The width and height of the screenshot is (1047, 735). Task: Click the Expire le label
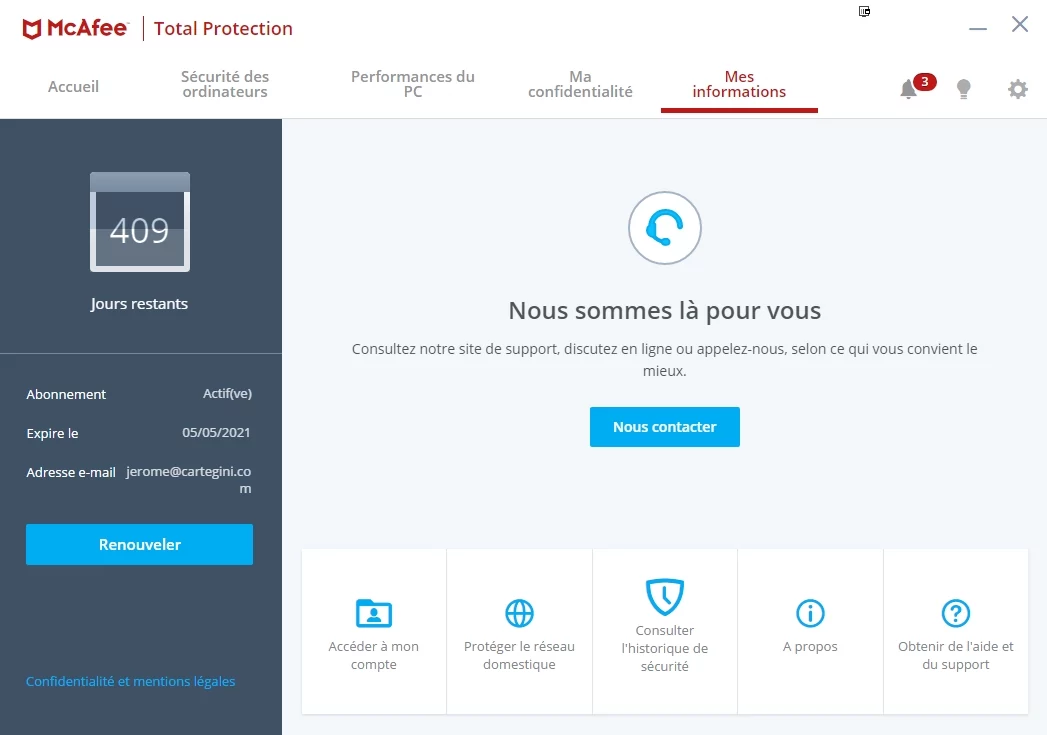(x=52, y=433)
